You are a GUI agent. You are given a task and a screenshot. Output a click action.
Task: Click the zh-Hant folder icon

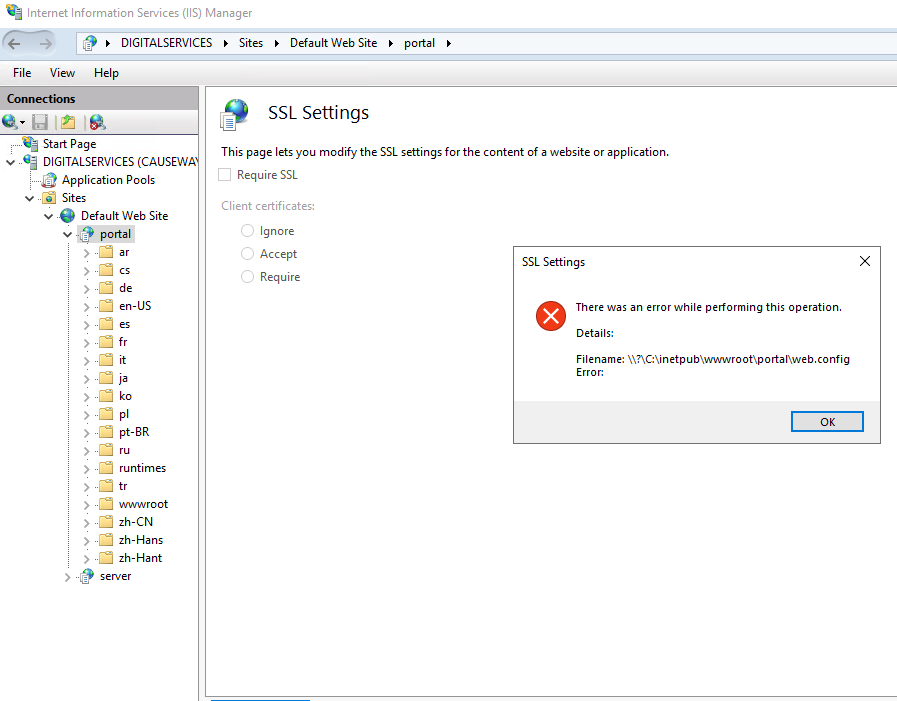106,558
